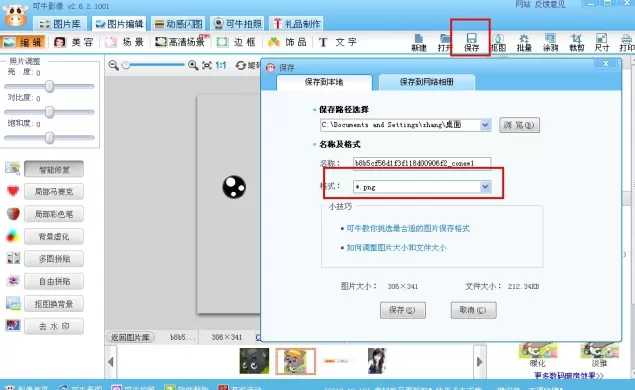This screenshot has width=635, height=390.
Task: Open the 尺寸 resize tool icon
Action: pyautogui.click(x=602, y=43)
